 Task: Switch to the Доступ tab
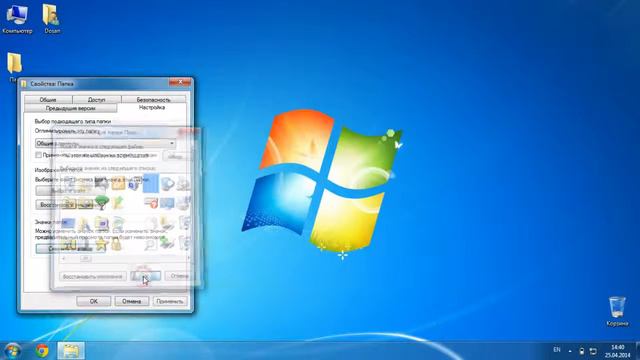(96, 100)
